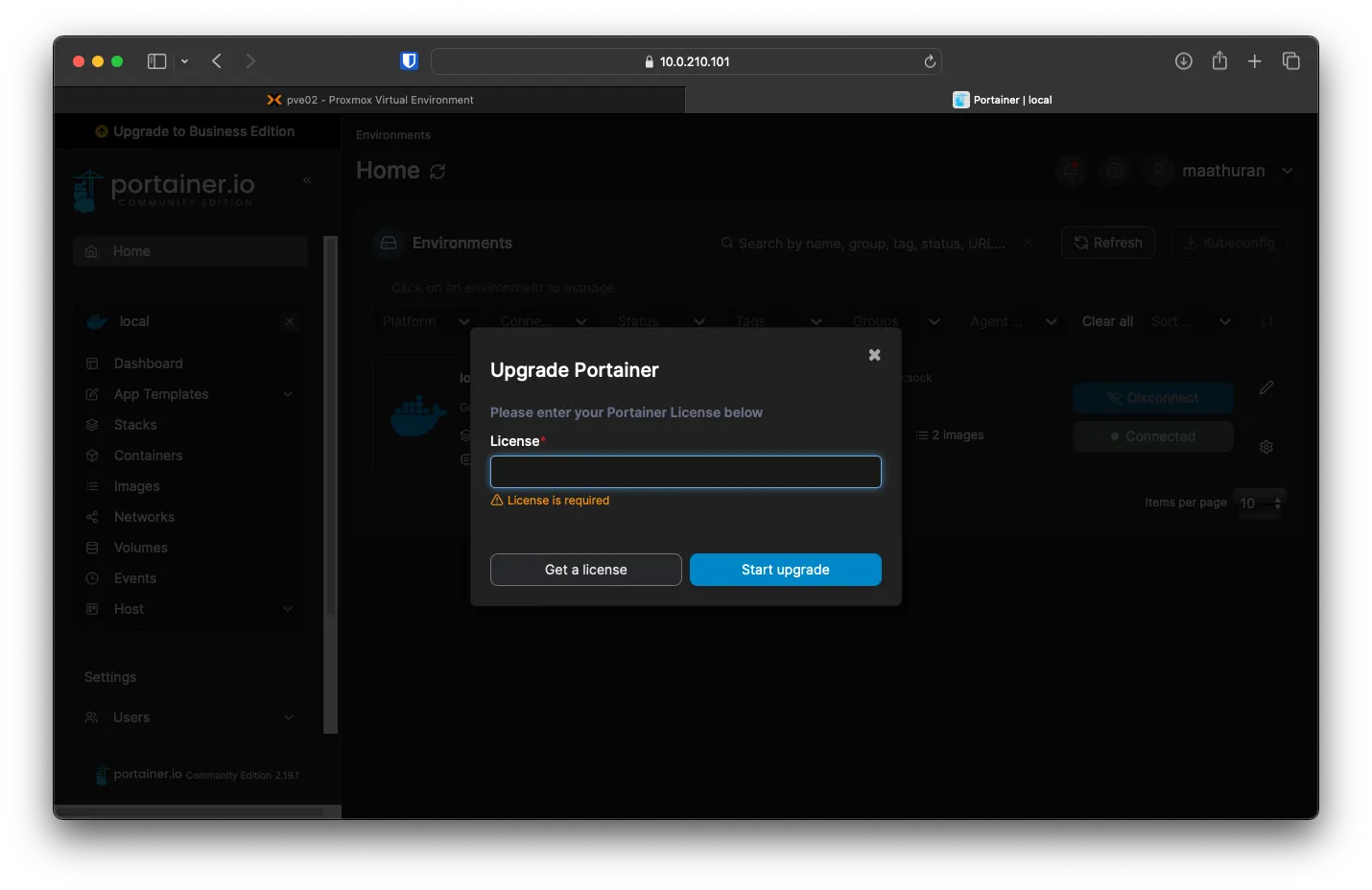The image size is (1372, 890).
Task: Open the Sort by dropdown
Action: coord(1191,321)
